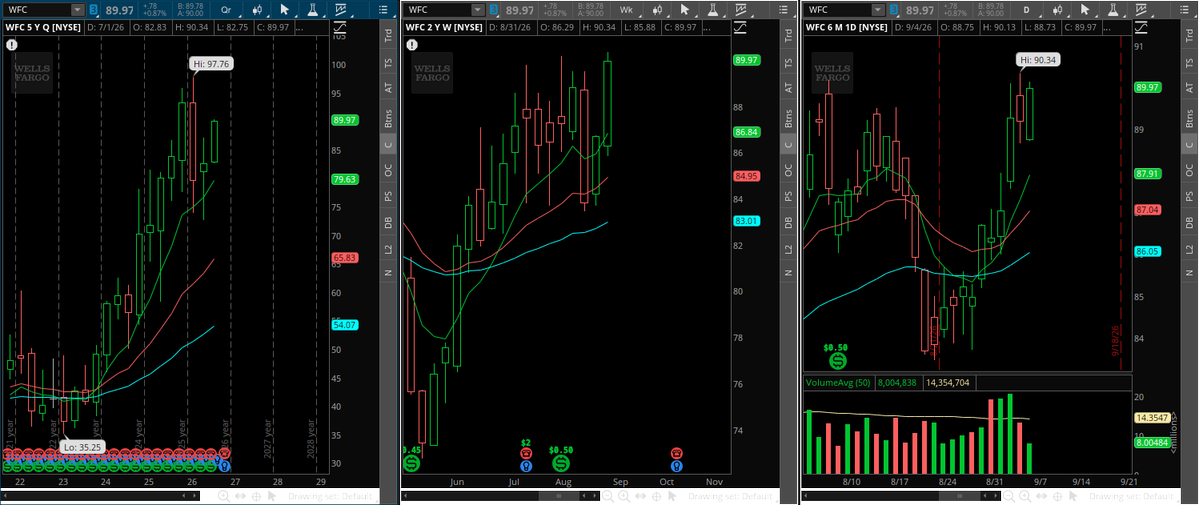The width and height of the screenshot is (1199, 505).
Task: Expand WFC symbol dropdown in weekly chart
Action: pos(478,10)
